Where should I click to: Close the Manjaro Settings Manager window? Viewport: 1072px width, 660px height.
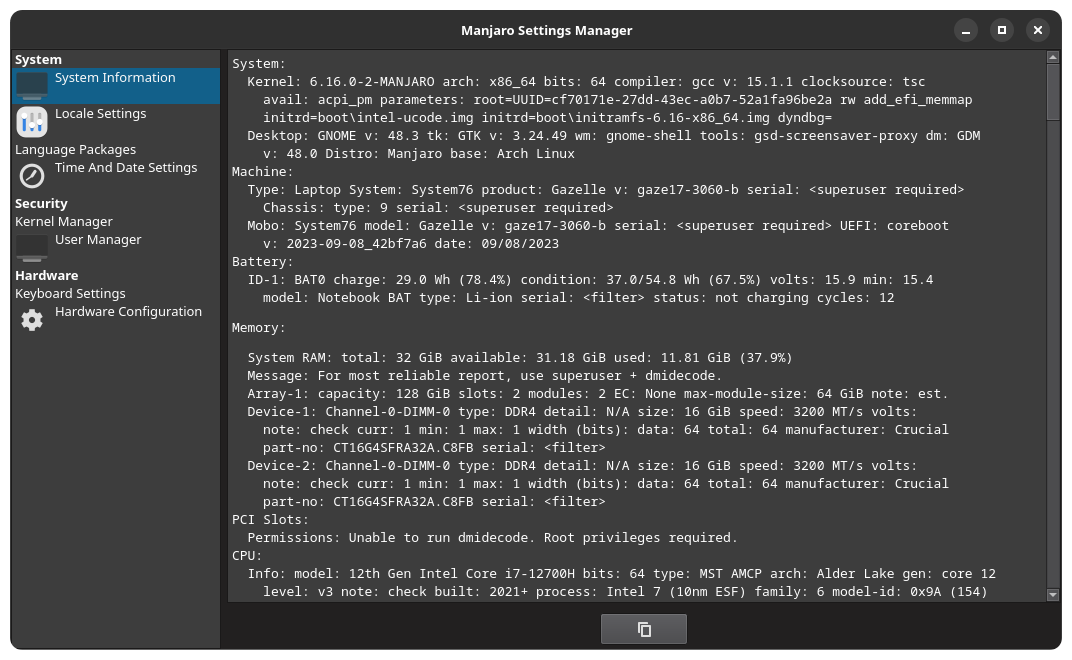pyautogui.click(x=1038, y=30)
